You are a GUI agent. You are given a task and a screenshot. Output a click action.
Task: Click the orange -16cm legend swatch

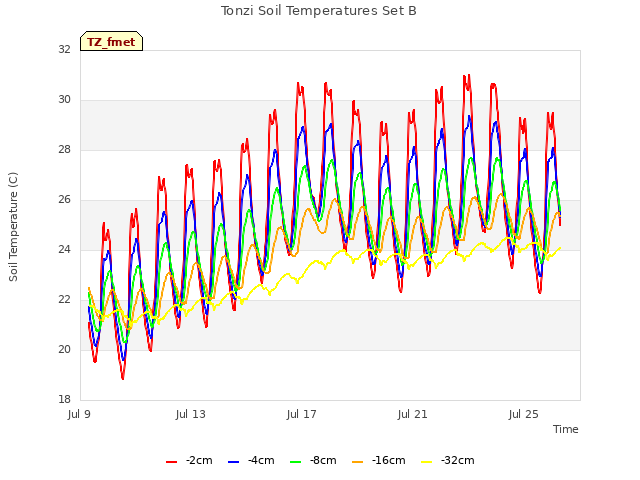tap(358, 462)
